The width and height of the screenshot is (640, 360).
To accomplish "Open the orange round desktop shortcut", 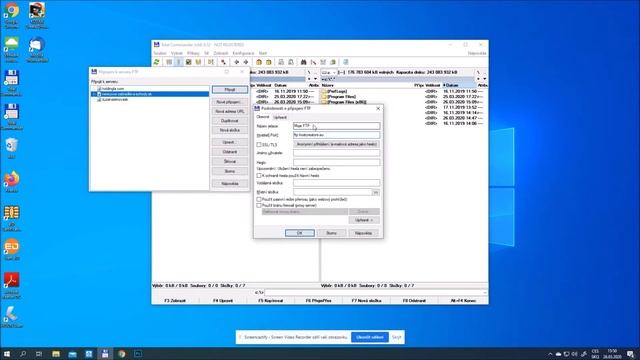I will click(x=11, y=249).
